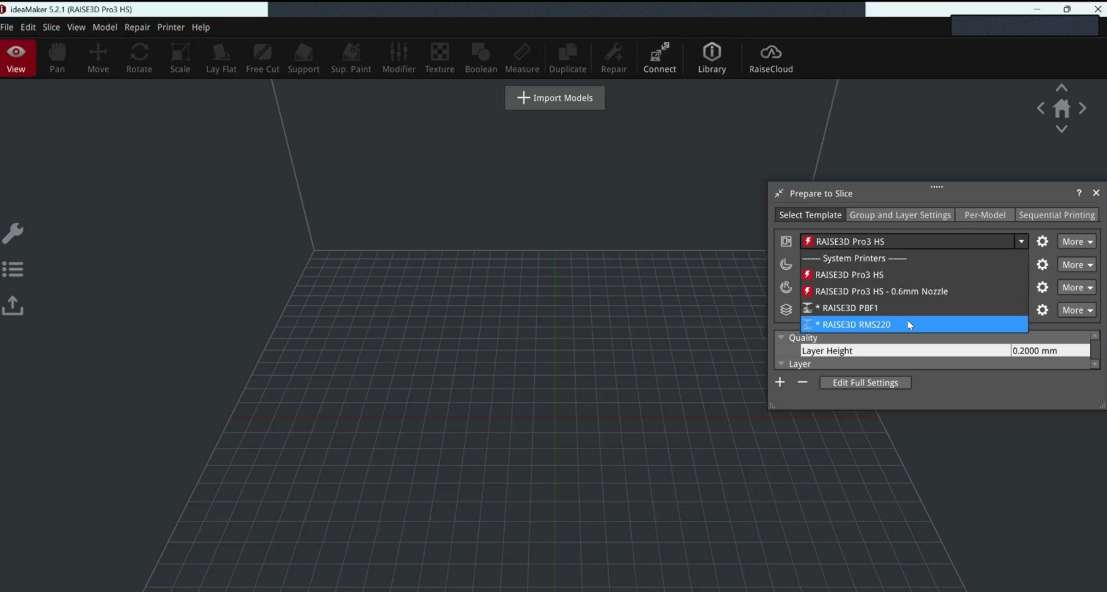
Task: Activate the Lay Flat tool
Action: point(221,58)
